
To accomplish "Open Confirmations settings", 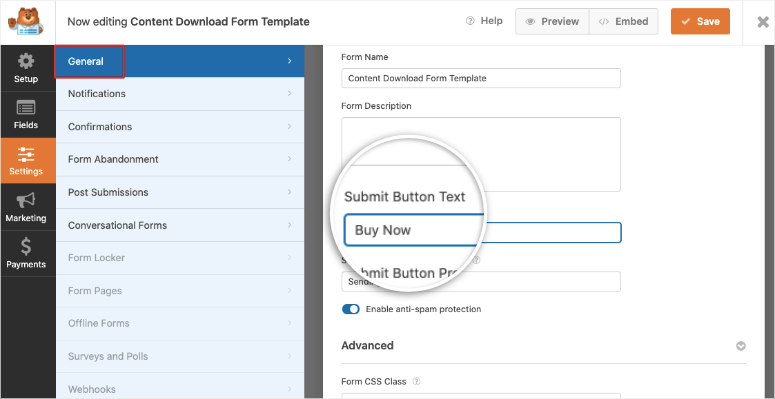I will click(x=180, y=127).
